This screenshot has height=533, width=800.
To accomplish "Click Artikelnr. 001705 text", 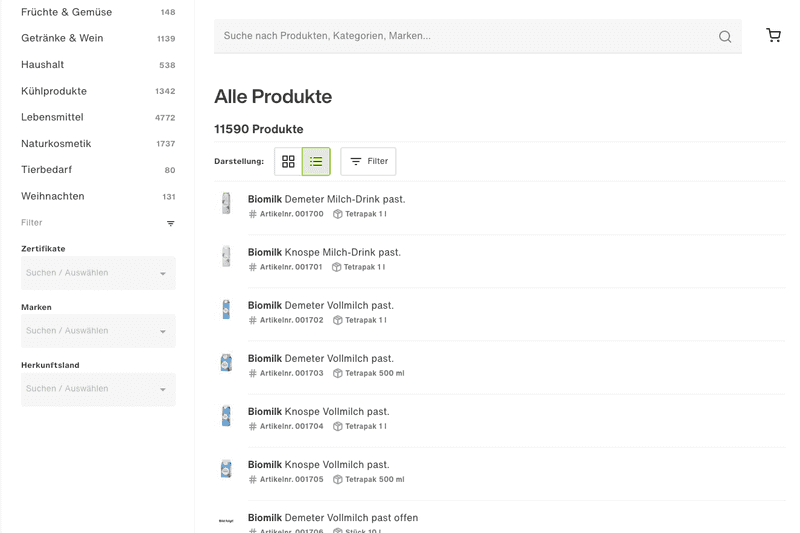I will tap(292, 479).
